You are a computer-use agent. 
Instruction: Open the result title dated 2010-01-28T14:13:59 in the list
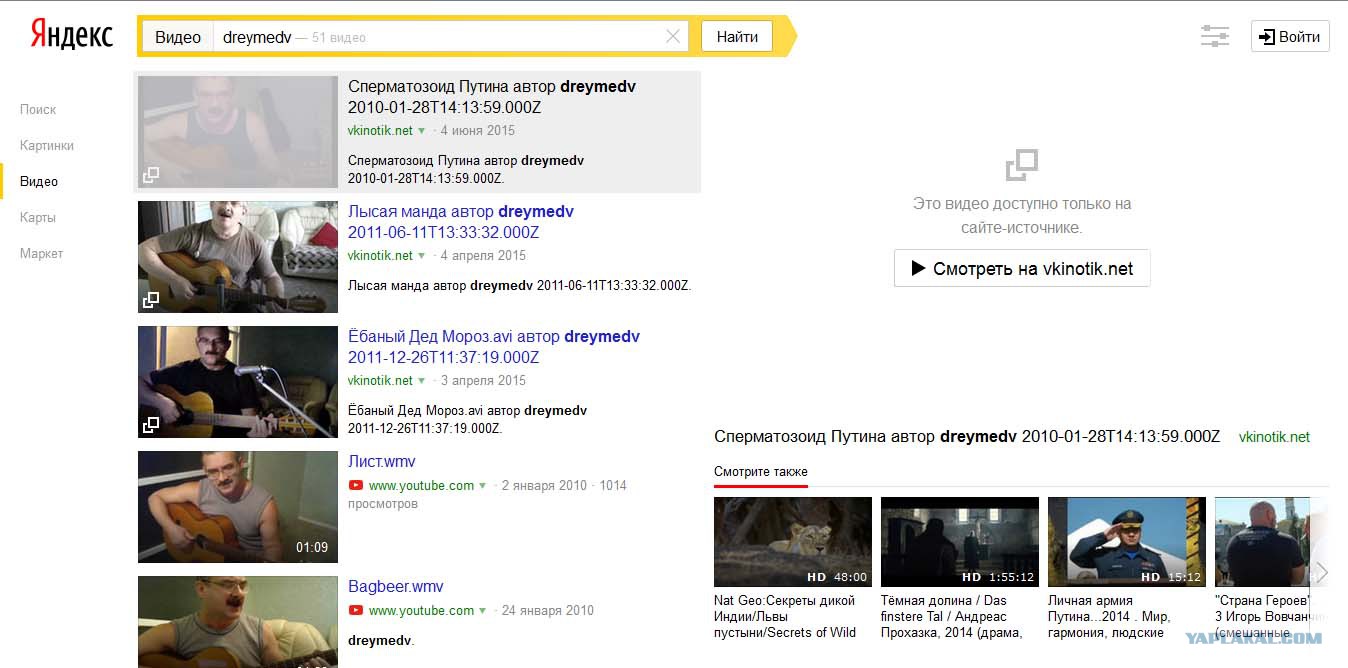492,97
